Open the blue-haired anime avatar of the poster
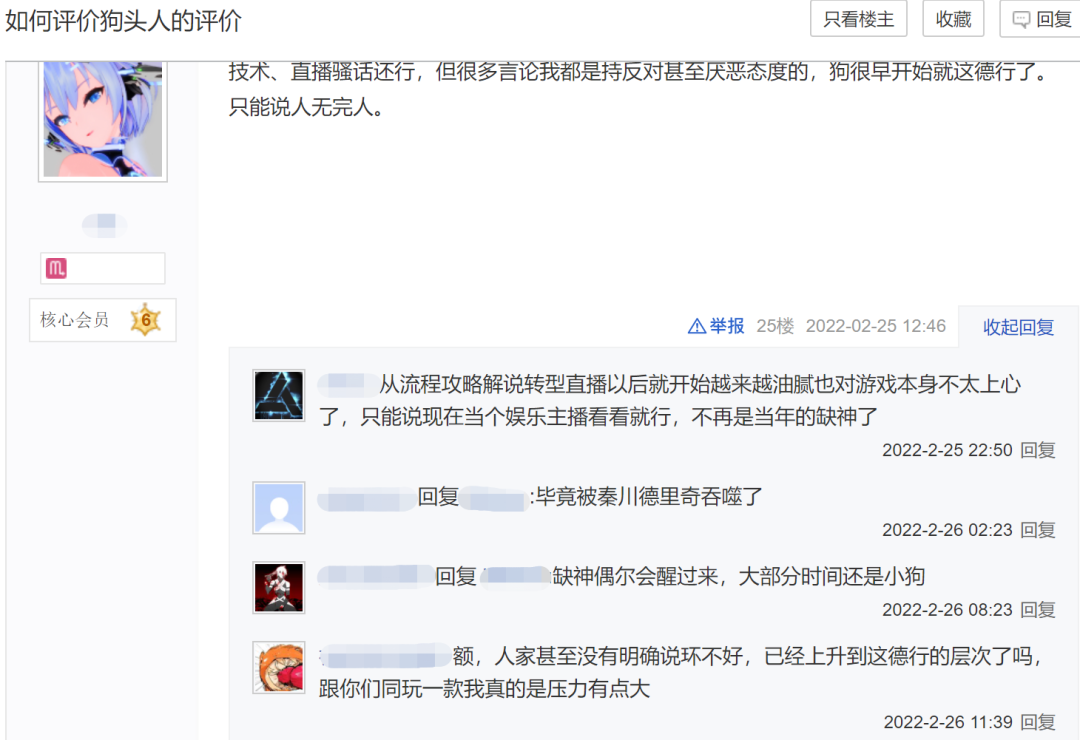This screenshot has height=740, width=1080. (103, 119)
